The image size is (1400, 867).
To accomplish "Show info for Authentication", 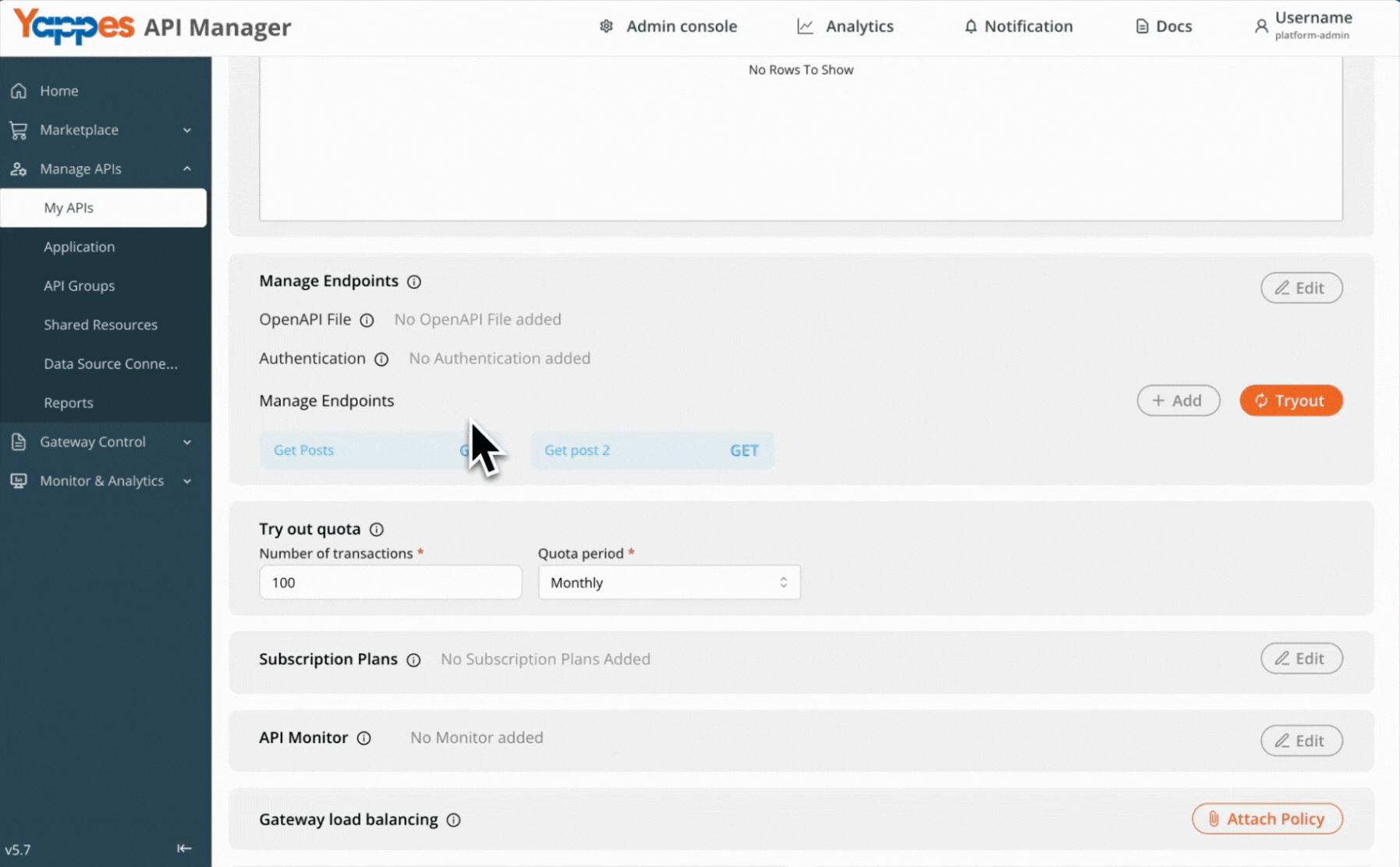I will tap(381, 359).
